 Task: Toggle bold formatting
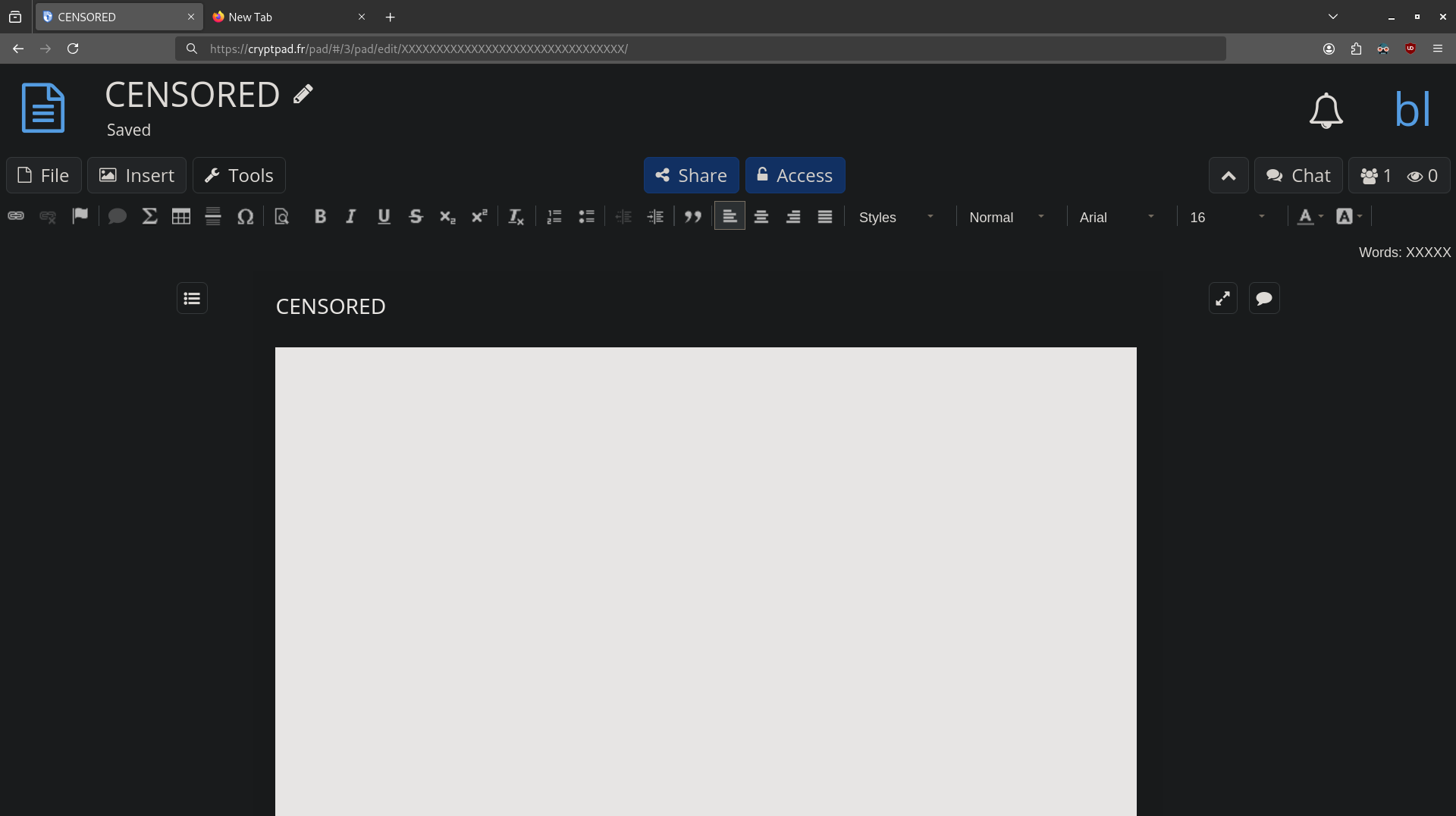(x=320, y=217)
